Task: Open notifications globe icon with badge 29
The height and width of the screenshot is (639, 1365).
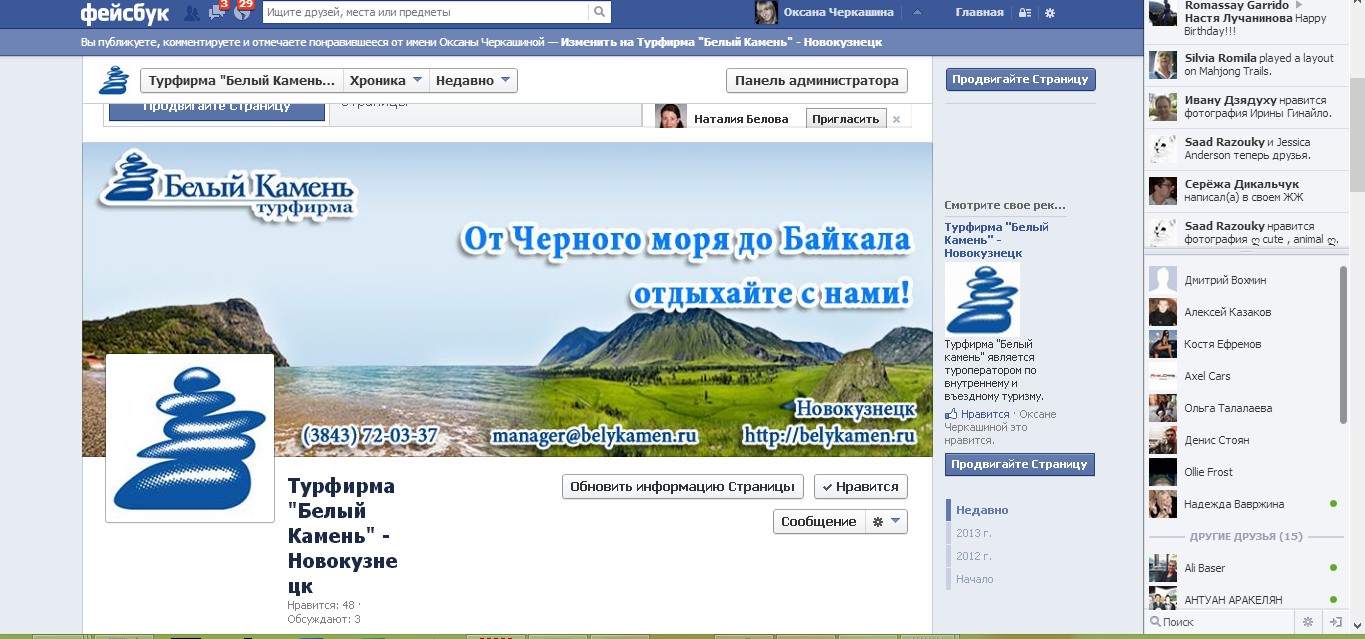Action: tap(242, 12)
